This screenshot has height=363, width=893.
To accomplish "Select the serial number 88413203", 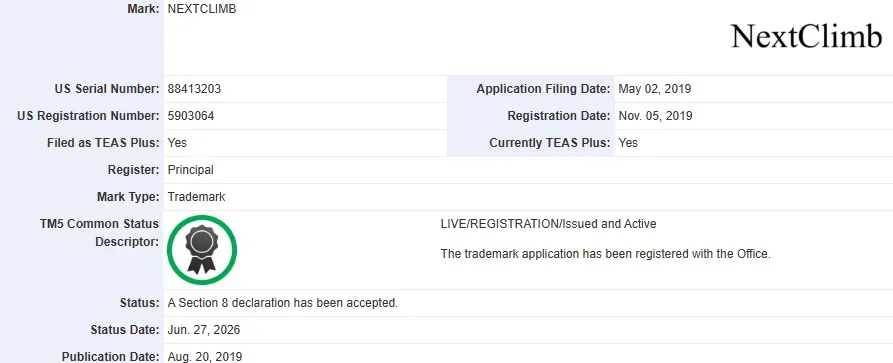I will pyautogui.click(x=194, y=89).
